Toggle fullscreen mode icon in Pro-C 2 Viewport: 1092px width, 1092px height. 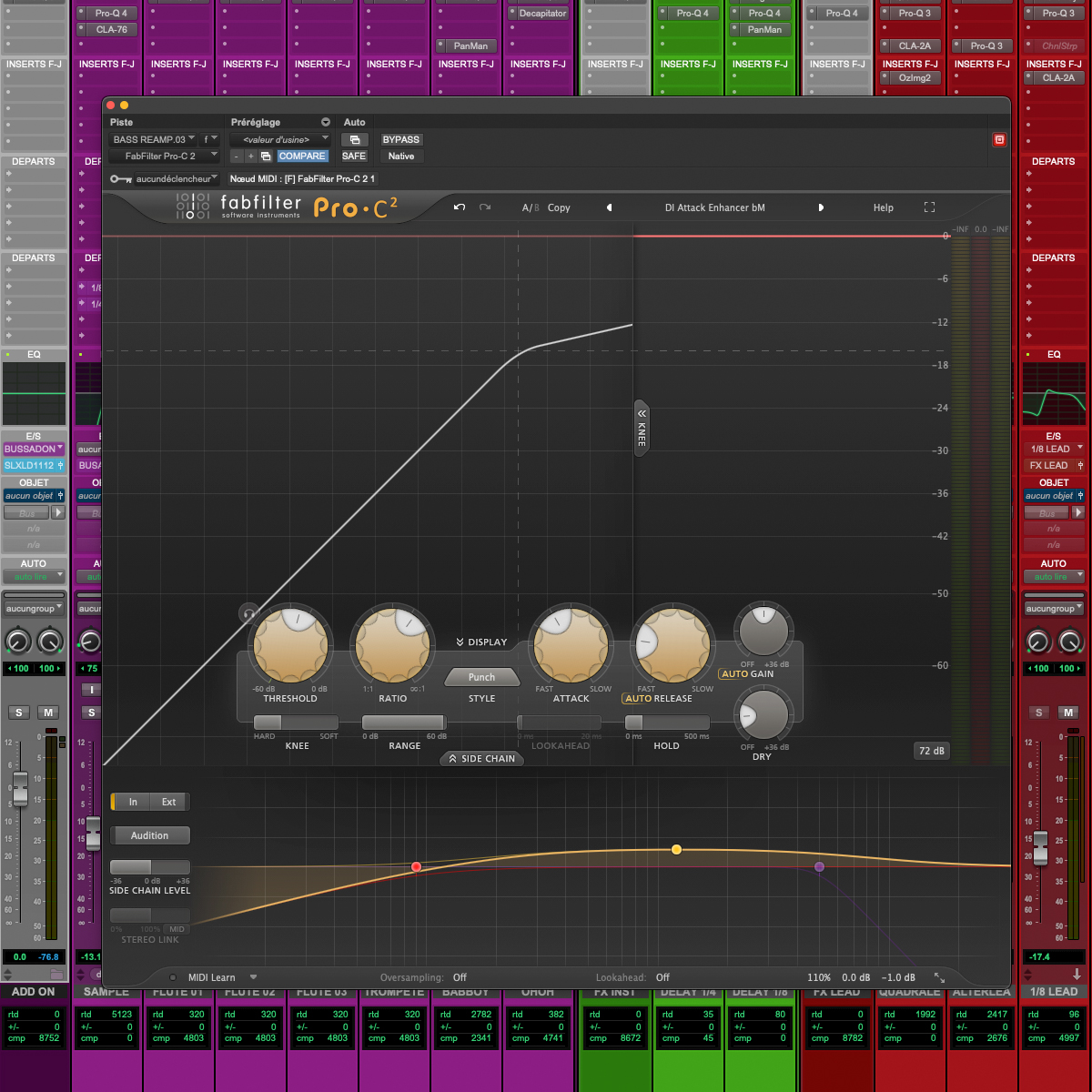(x=929, y=207)
